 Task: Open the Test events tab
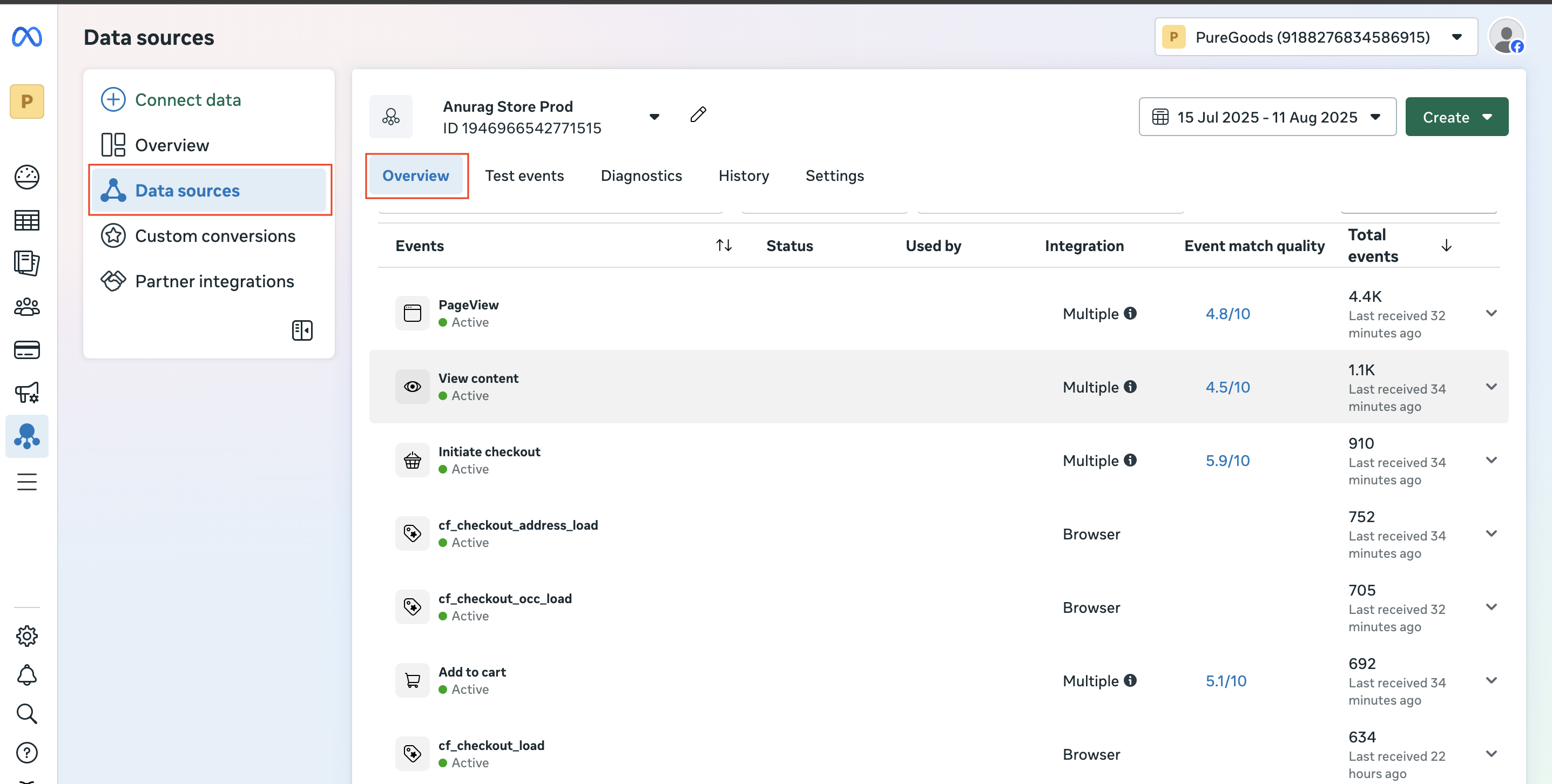524,175
